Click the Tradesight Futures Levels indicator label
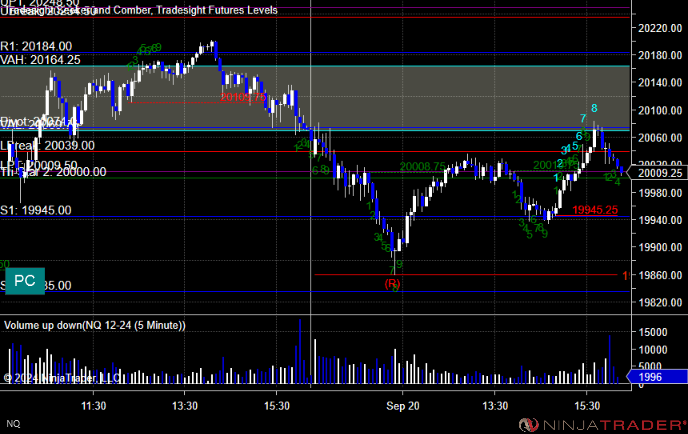 coord(217,10)
